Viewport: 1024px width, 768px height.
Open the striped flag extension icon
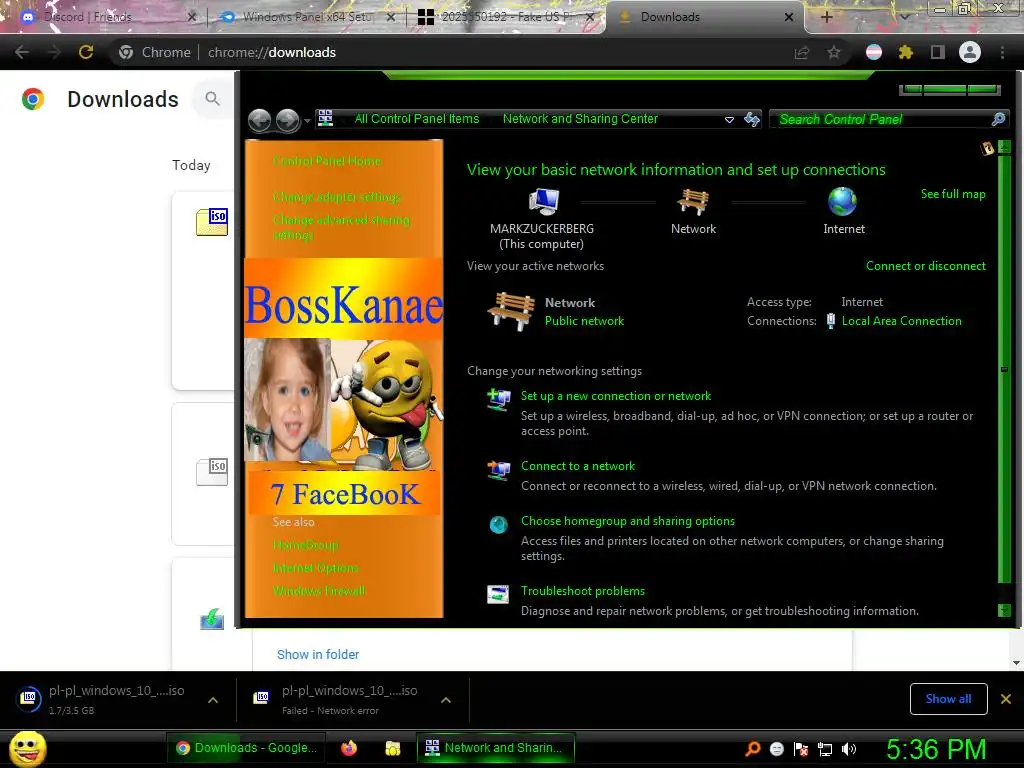pos(874,52)
